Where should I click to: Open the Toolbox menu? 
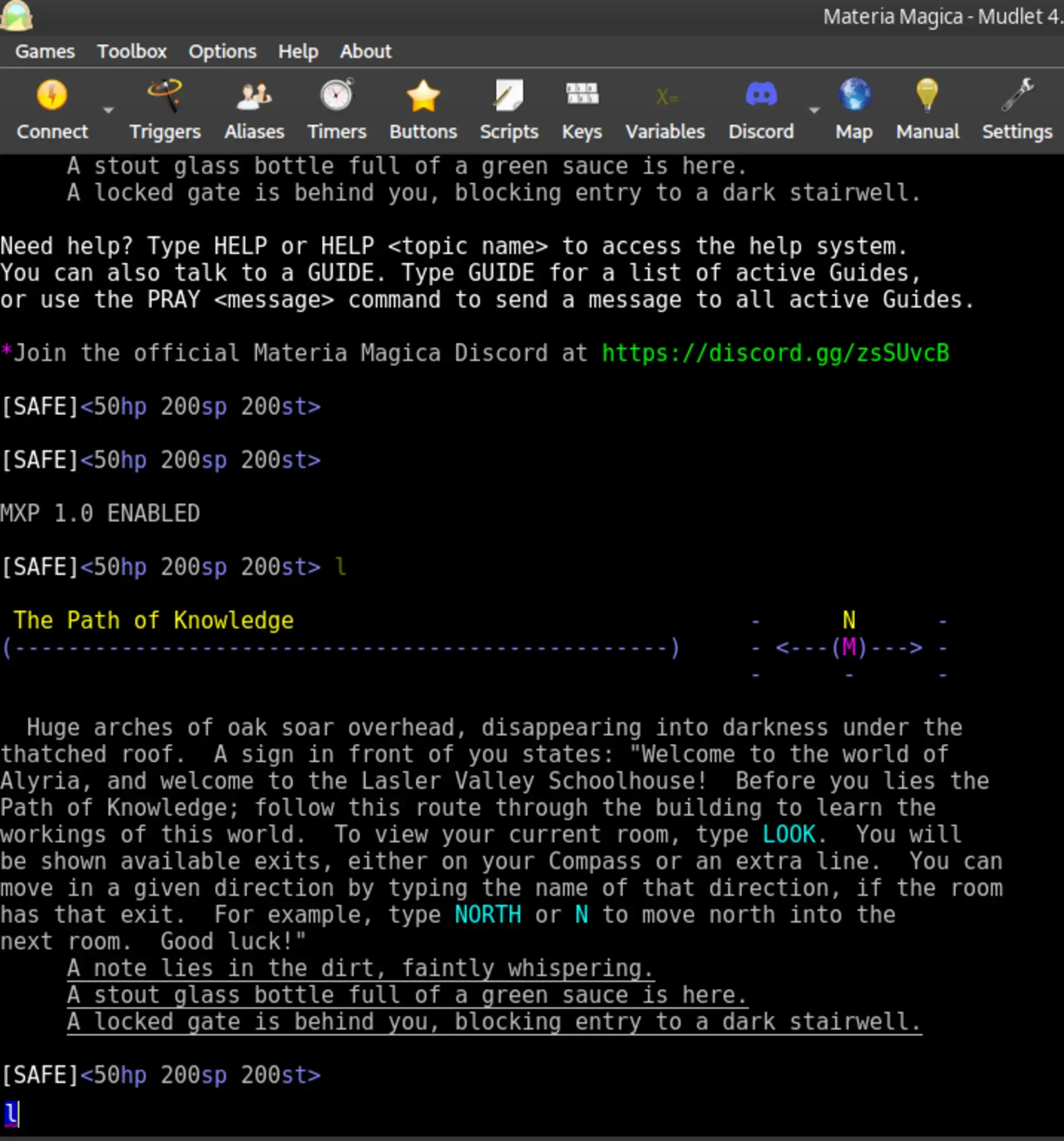[132, 52]
